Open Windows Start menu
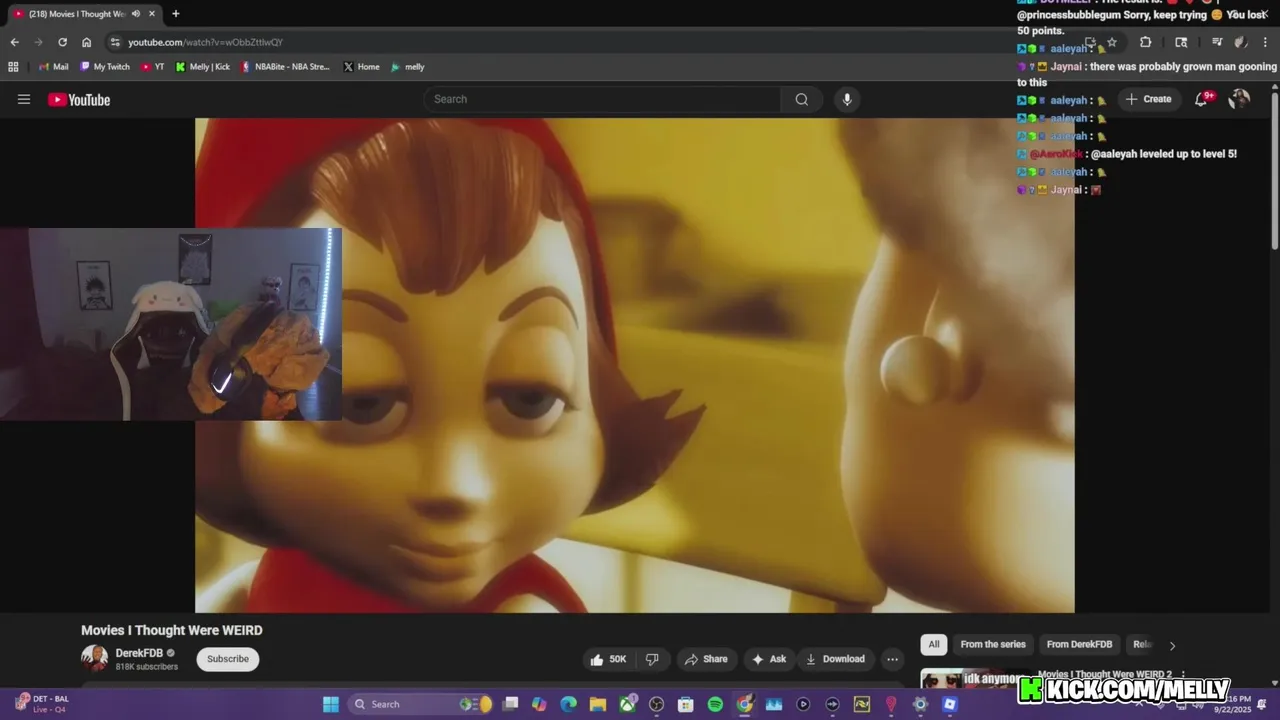The width and height of the screenshot is (1280, 720). click(331, 704)
